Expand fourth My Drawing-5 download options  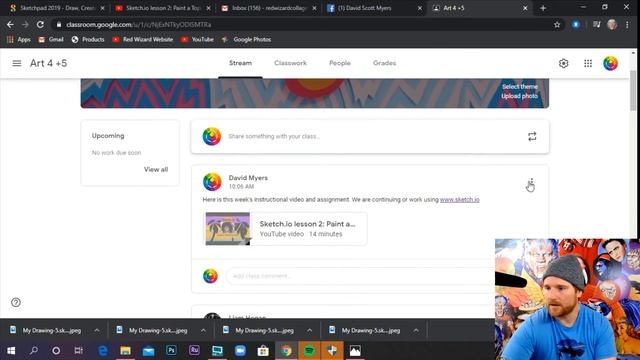coord(416,330)
